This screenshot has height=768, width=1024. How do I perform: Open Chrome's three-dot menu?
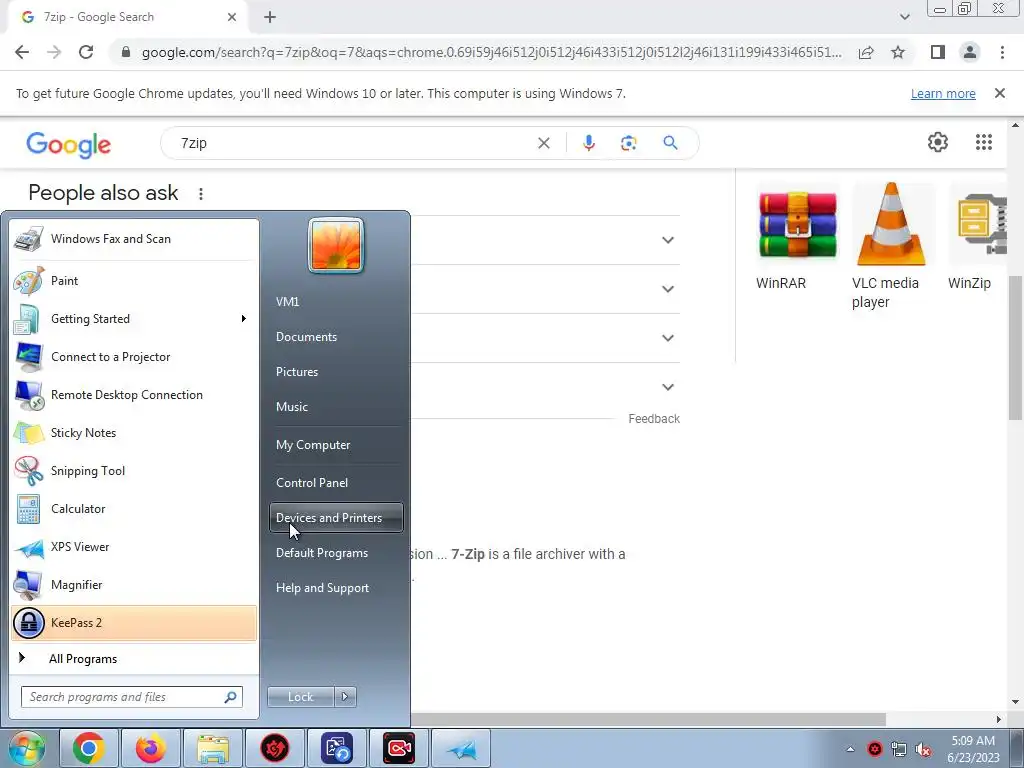click(1002, 52)
